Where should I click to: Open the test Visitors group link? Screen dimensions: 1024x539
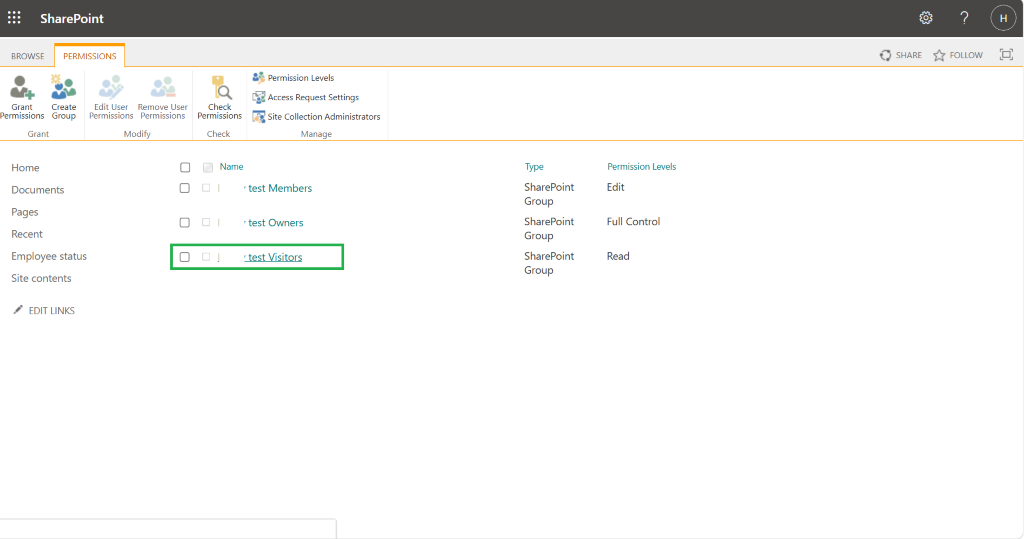[x=275, y=257]
